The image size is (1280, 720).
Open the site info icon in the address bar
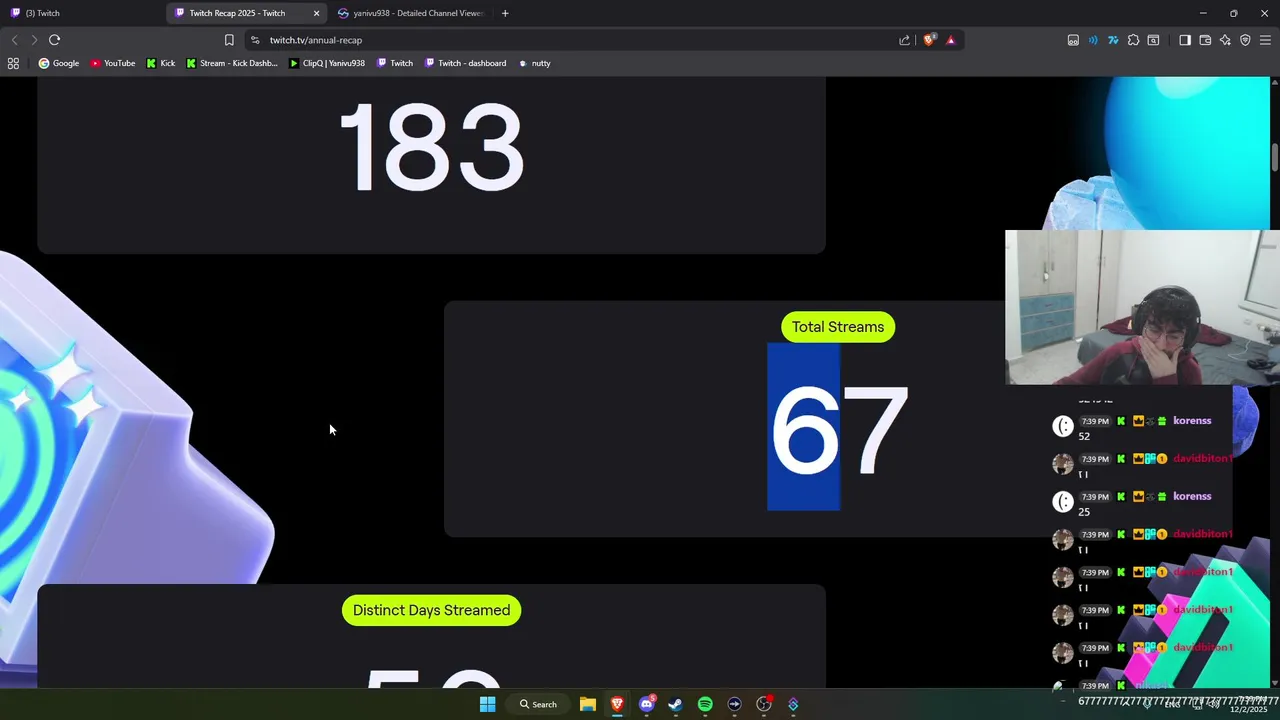click(255, 40)
